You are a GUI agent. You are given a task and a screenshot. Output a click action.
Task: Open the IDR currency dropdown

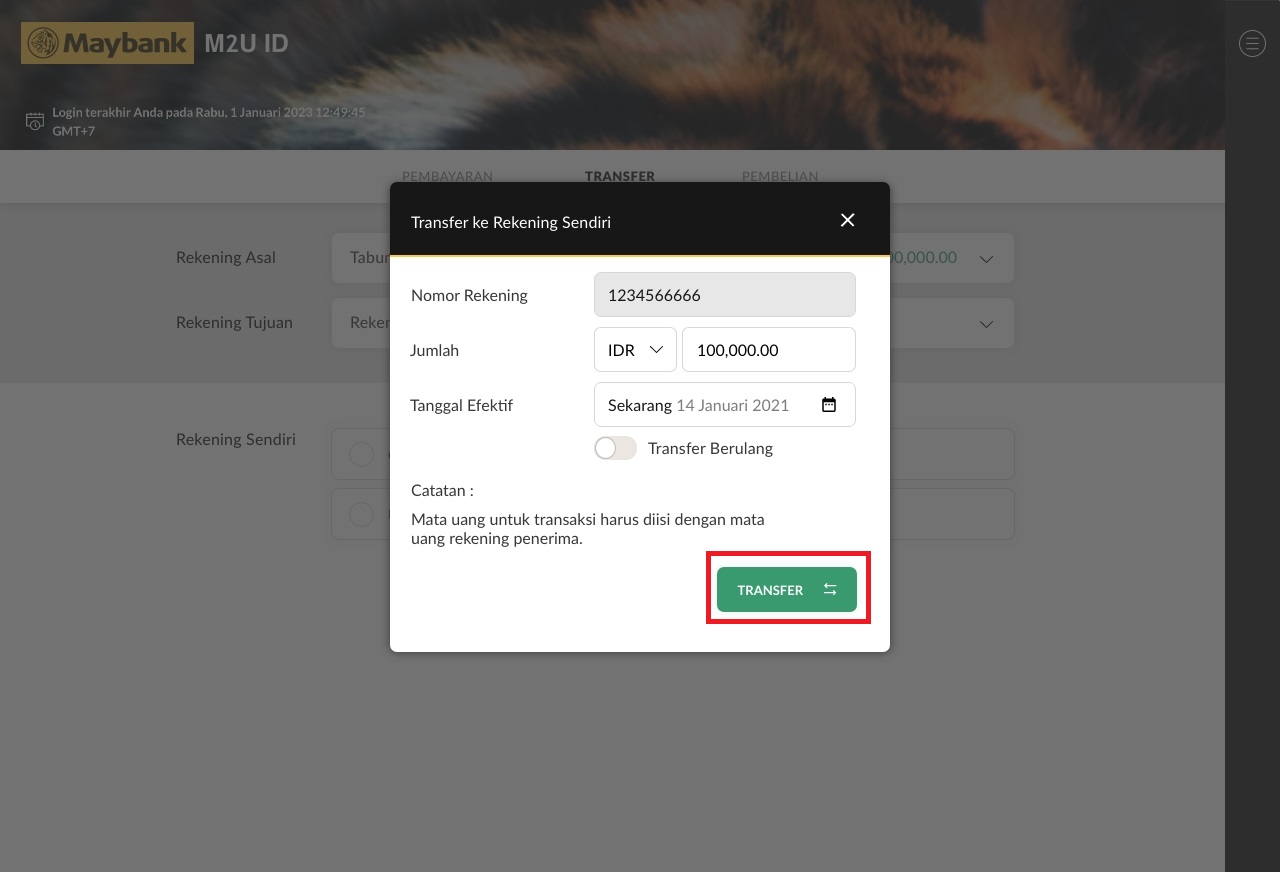[635, 350]
